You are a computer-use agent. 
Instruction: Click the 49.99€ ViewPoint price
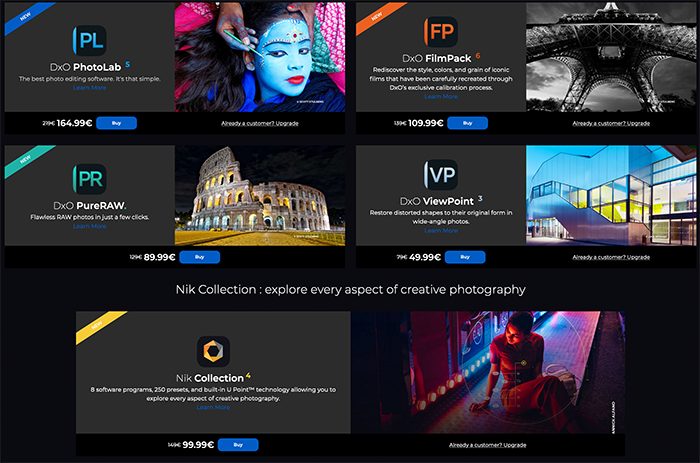pos(425,257)
